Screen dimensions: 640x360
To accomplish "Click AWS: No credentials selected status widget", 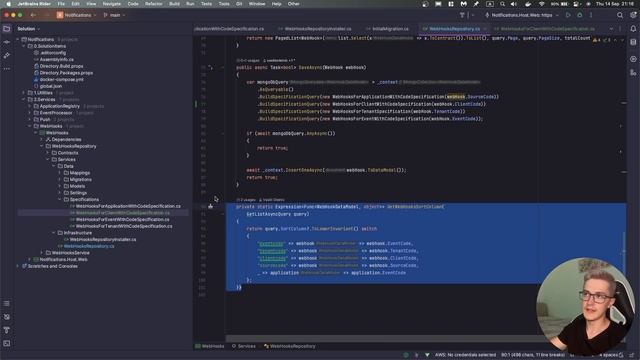I will click(465, 355).
